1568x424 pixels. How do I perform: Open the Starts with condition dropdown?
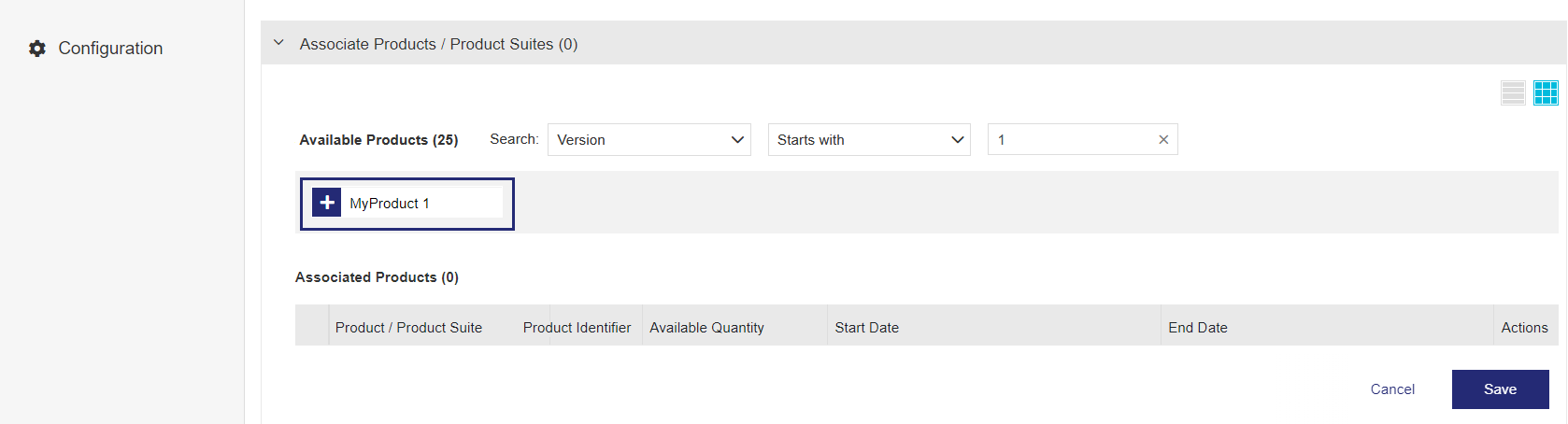(x=869, y=140)
